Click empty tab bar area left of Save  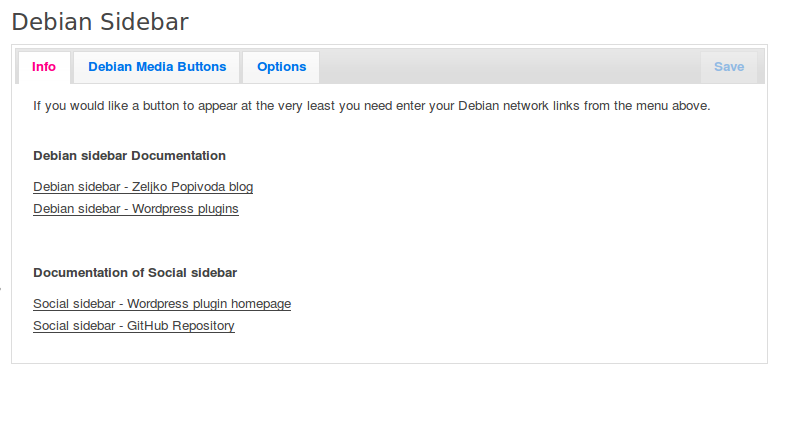point(509,67)
